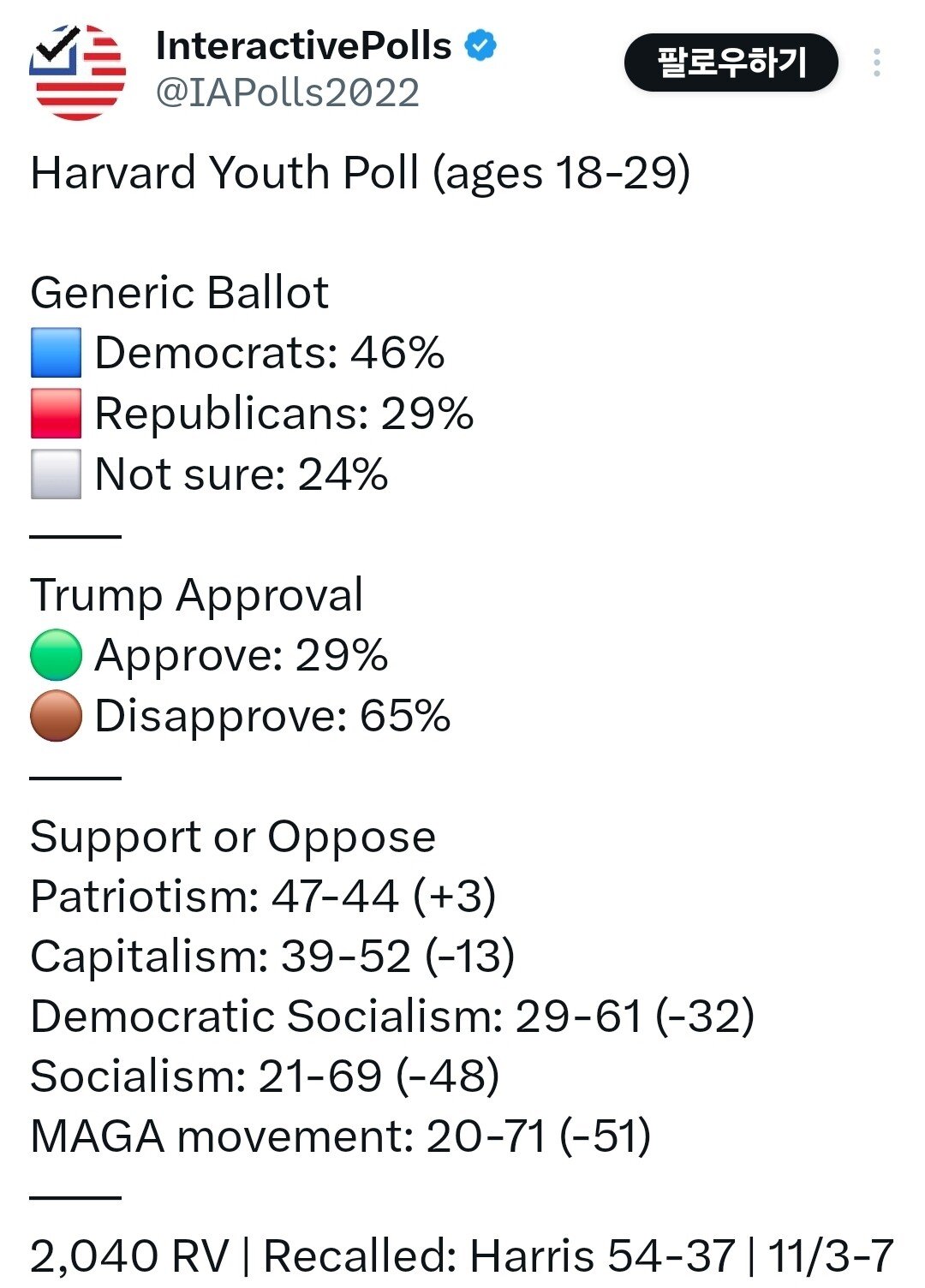The height and width of the screenshot is (1288, 925).
Task: Click the blue verified badge
Action: point(480,45)
